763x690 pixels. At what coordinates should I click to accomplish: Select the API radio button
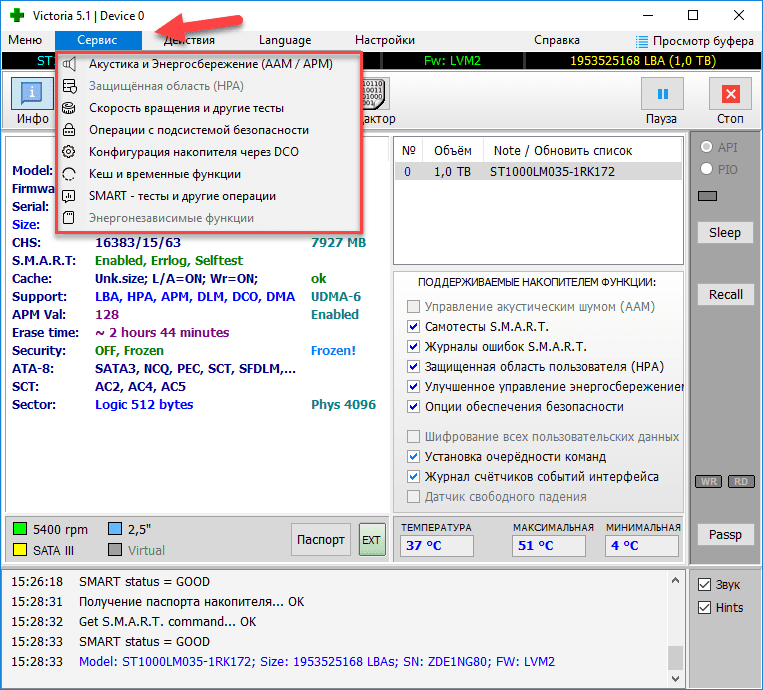tap(707, 147)
